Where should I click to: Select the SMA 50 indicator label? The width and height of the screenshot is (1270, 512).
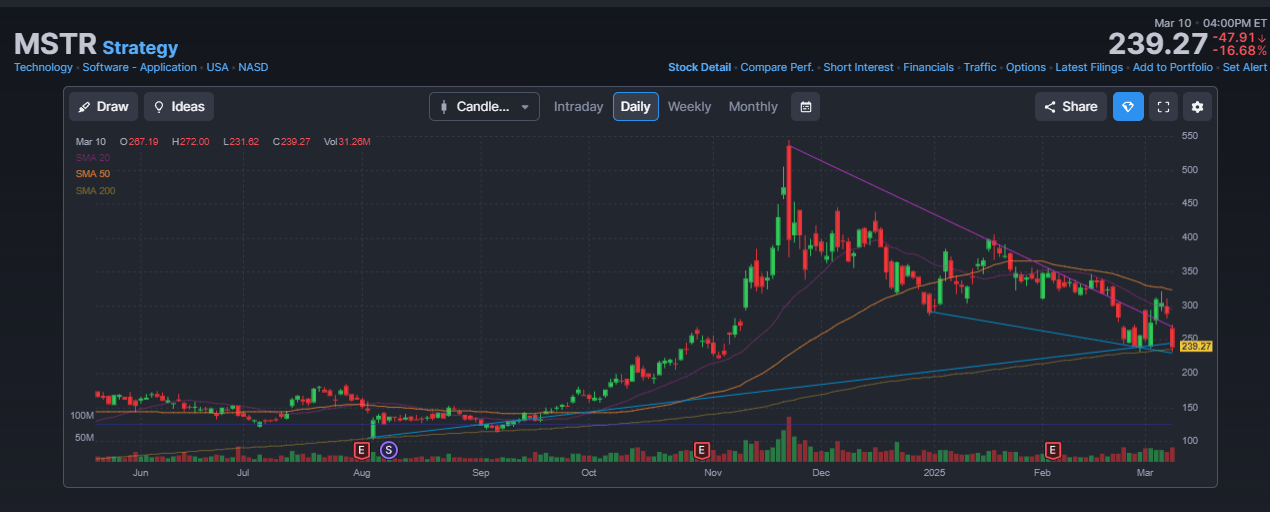click(92, 174)
